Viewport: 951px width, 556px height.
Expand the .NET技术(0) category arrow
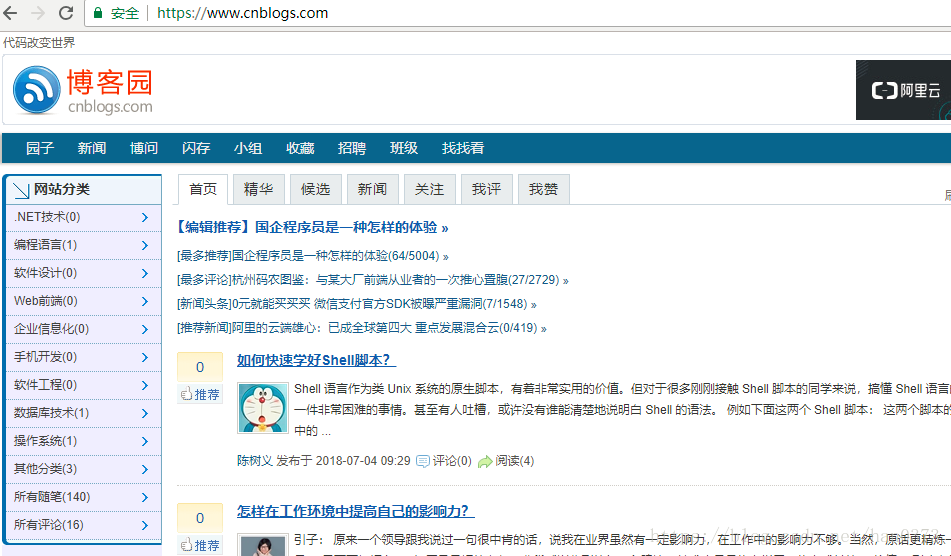[x=144, y=217]
